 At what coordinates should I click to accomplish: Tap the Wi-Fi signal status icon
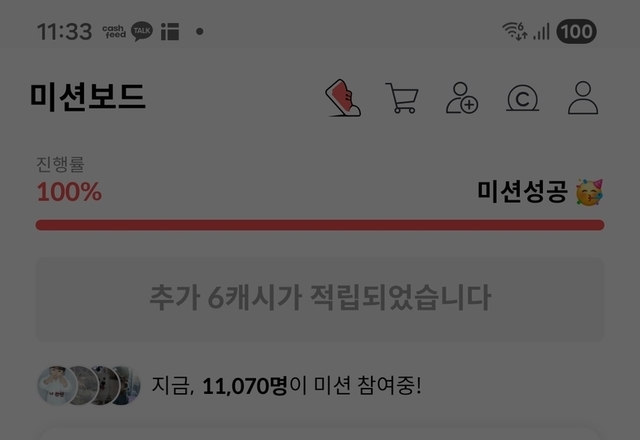click(515, 31)
